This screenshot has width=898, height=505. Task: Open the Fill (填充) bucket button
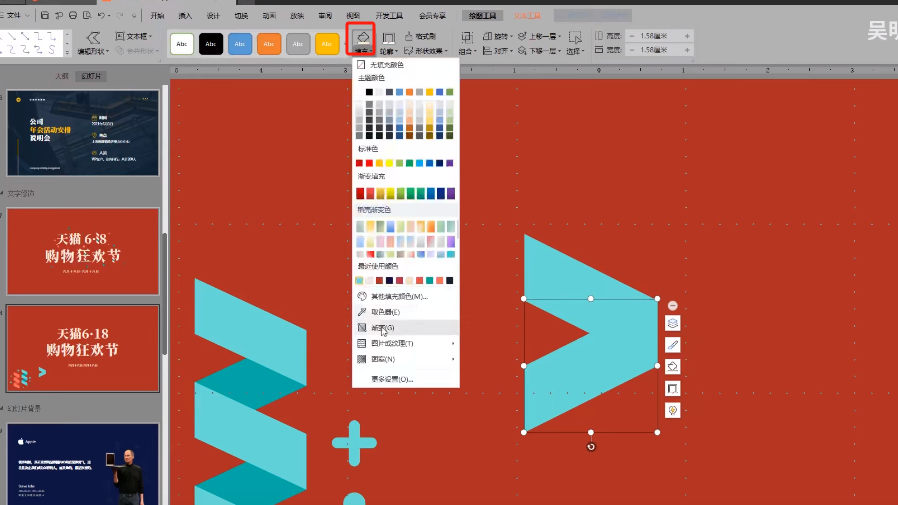click(x=361, y=40)
